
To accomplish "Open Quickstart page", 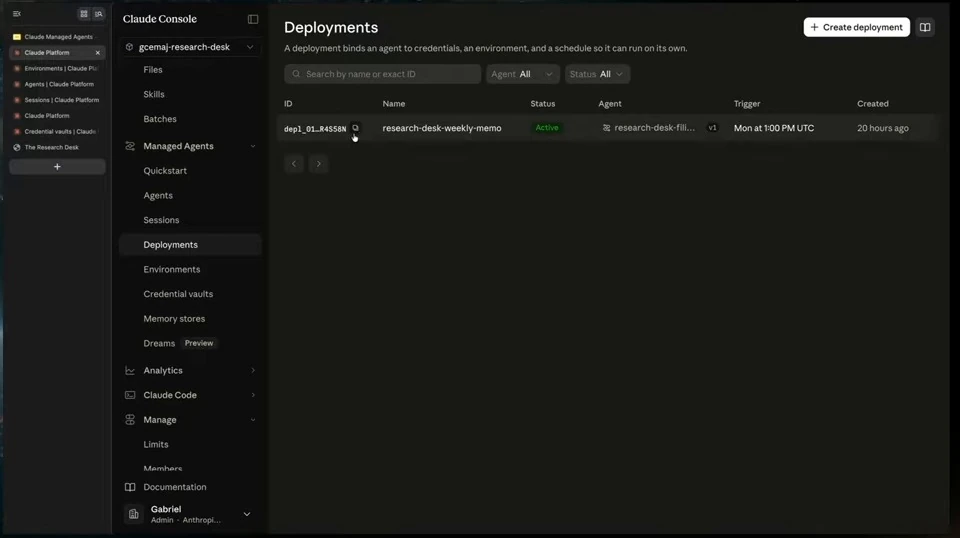I will 165,171.
